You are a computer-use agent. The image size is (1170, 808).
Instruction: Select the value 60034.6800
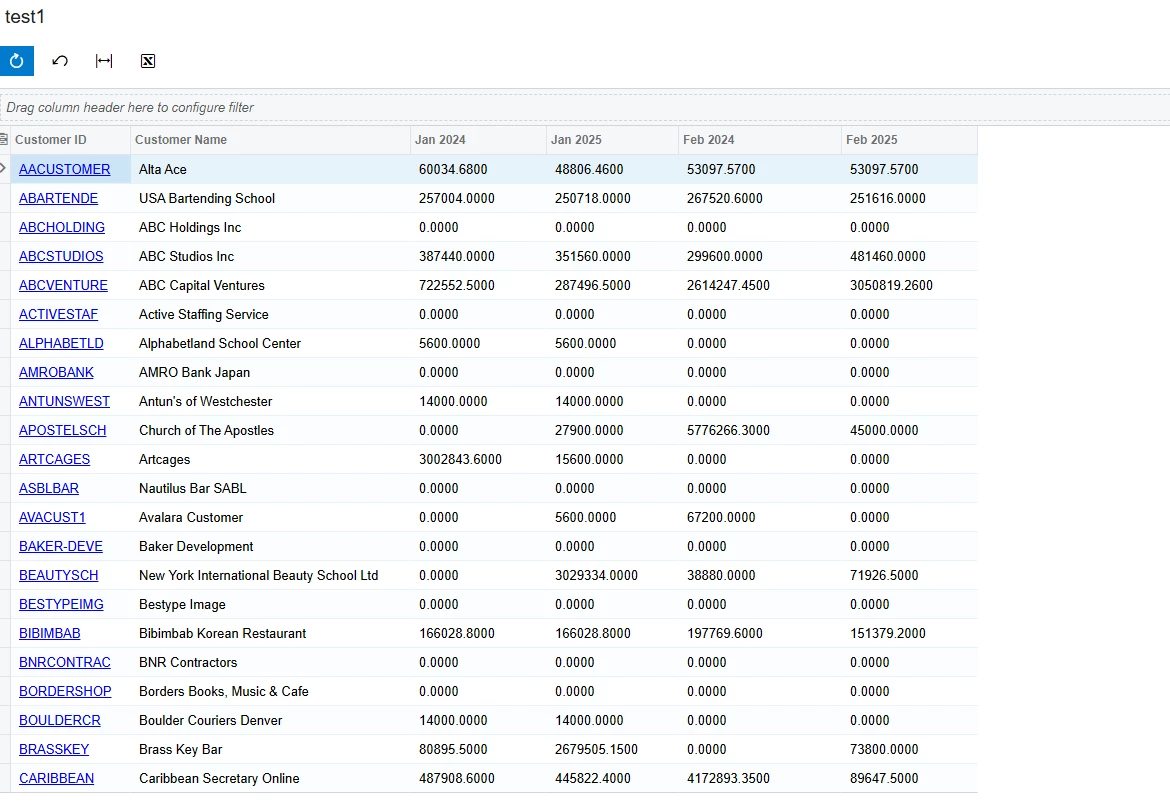click(453, 169)
